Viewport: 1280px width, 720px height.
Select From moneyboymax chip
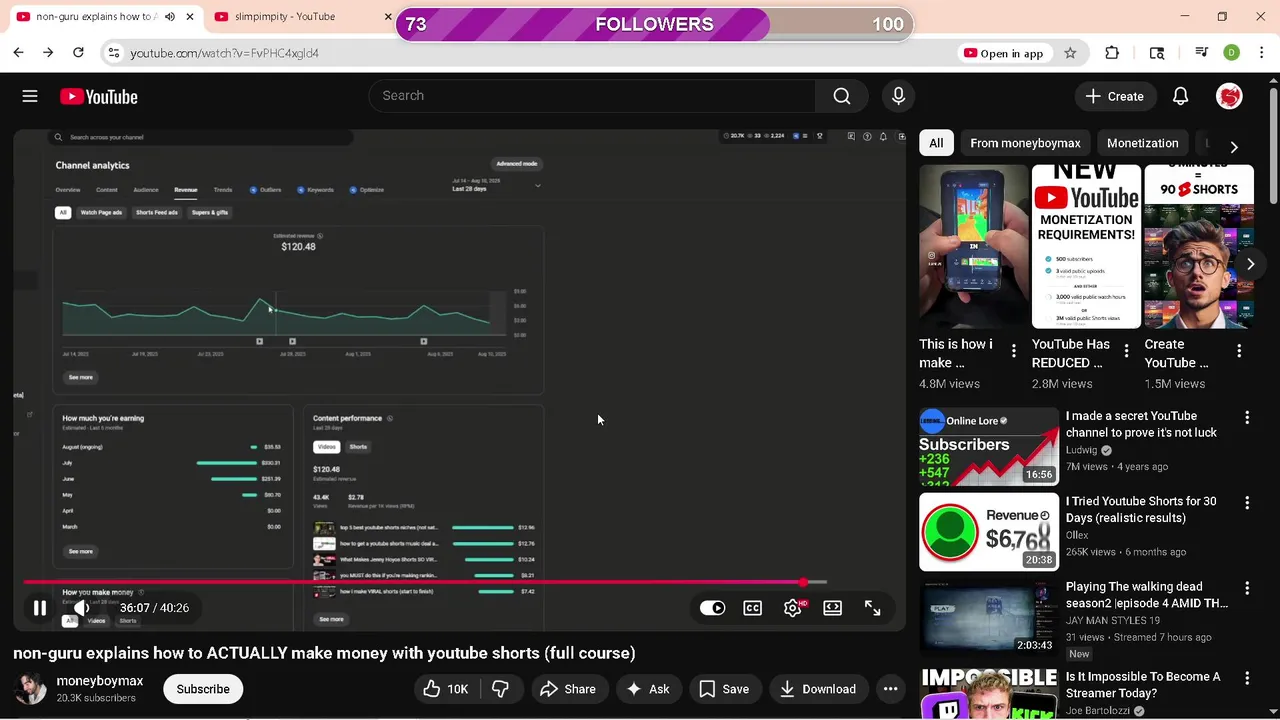(x=1025, y=143)
